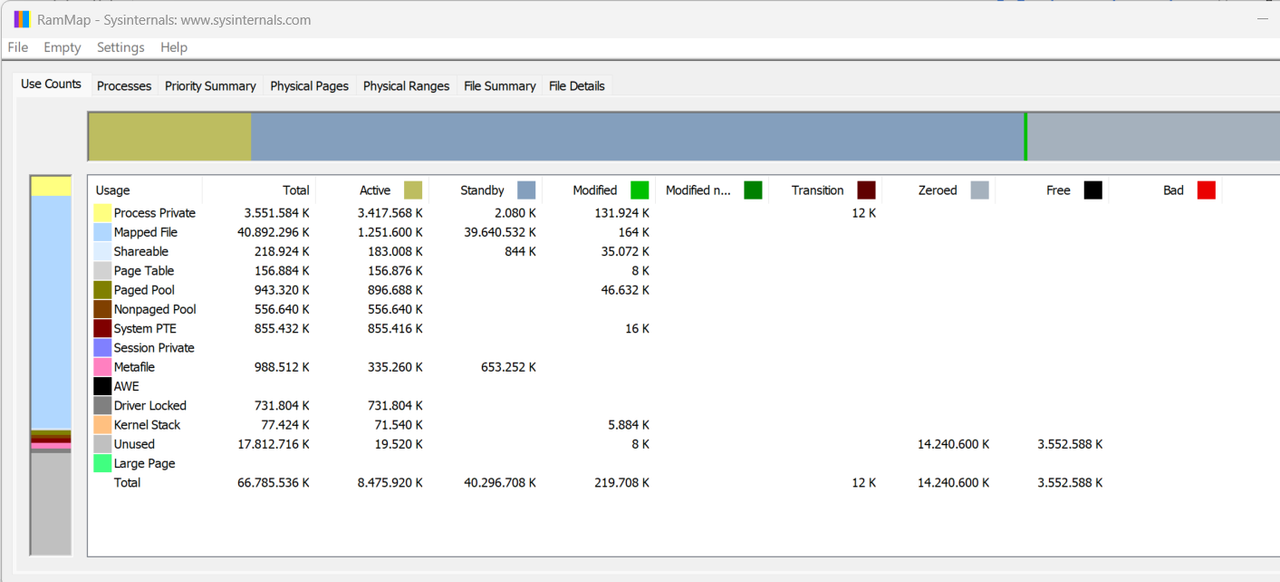Open the Empty menu
This screenshot has height=582, width=1280.
pyautogui.click(x=62, y=47)
